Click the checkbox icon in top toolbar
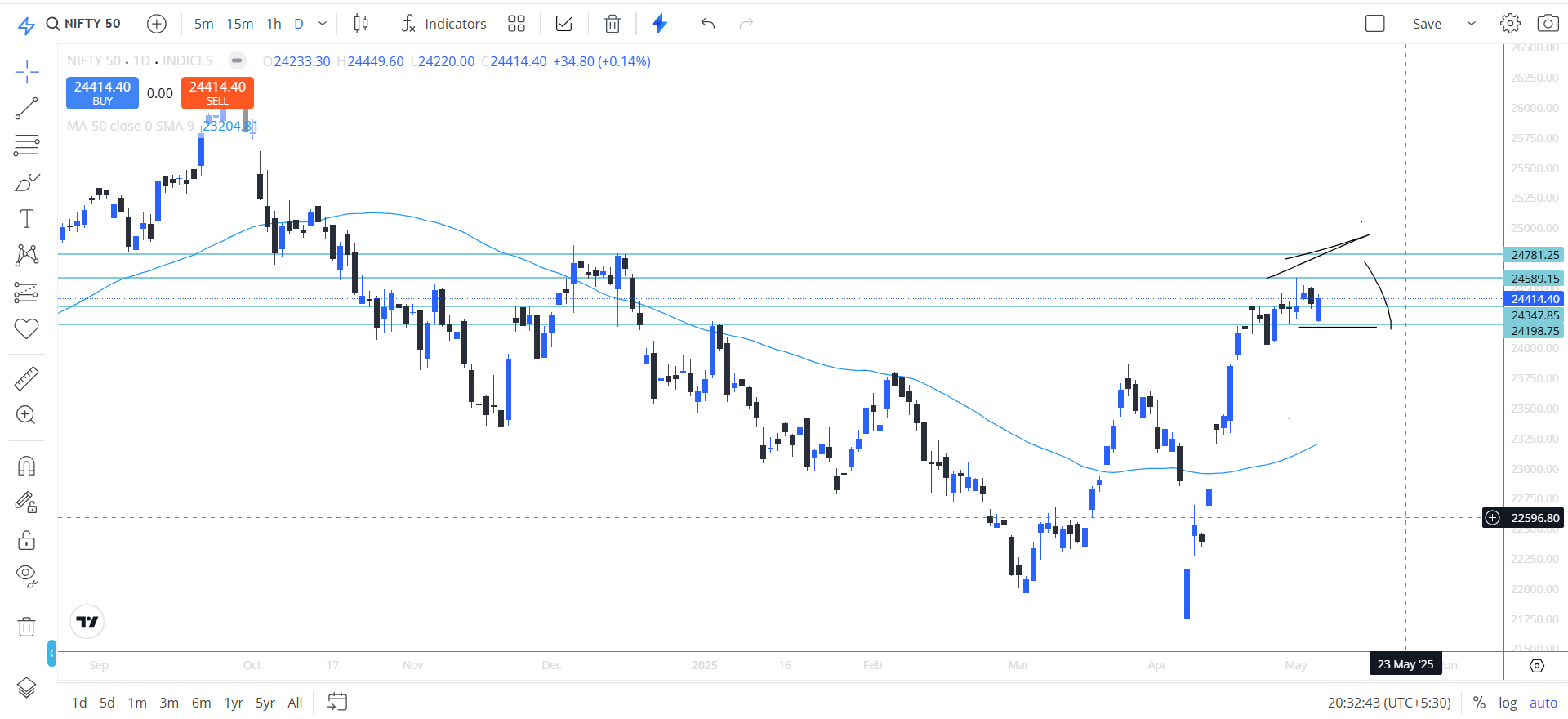The width and height of the screenshot is (1568, 719). [x=563, y=24]
